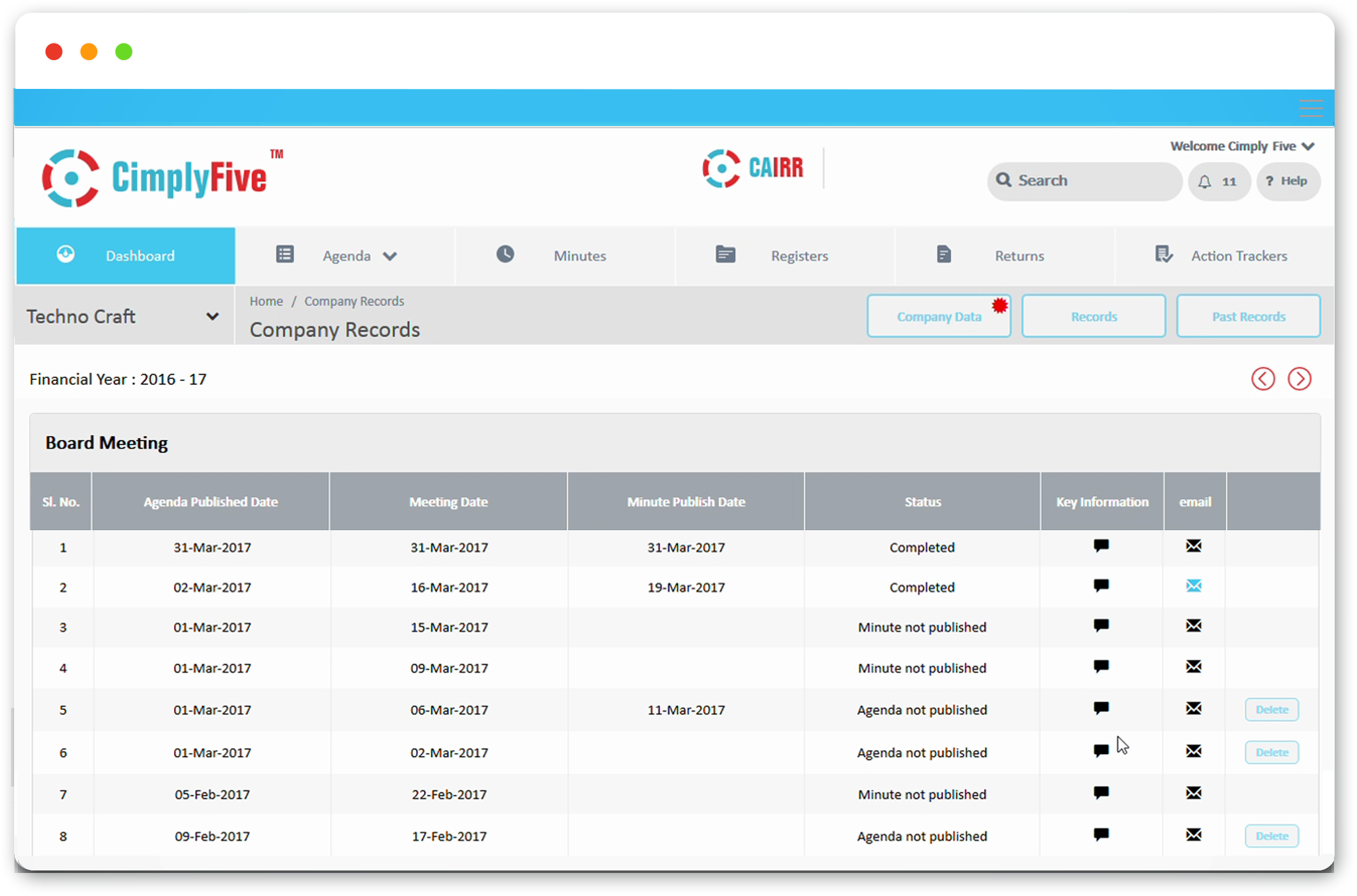Go to previous financial year arrow
The width and height of the screenshot is (1357, 896).
click(x=1262, y=379)
